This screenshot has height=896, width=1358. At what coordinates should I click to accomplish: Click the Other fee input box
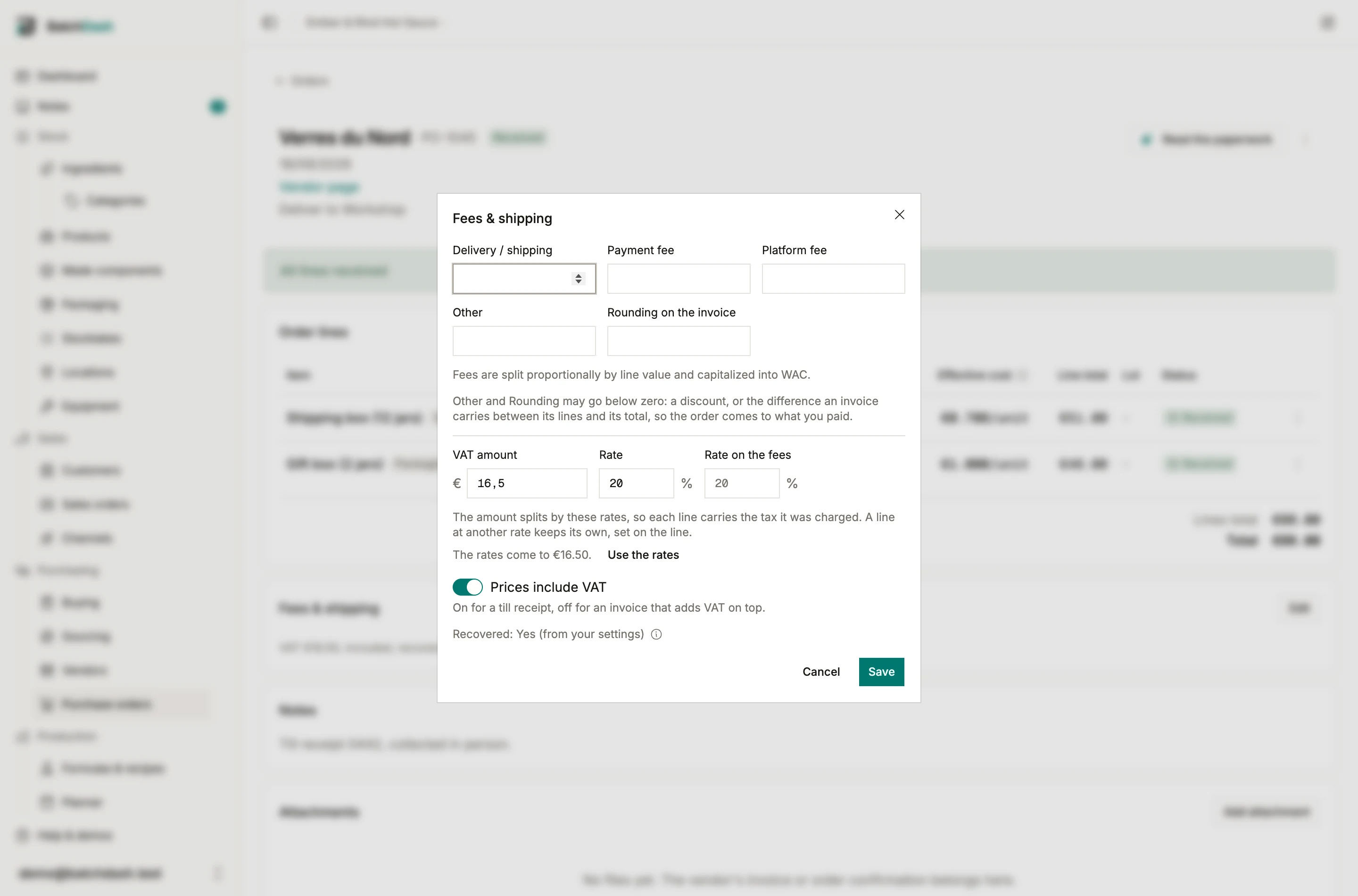tap(524, 340)
